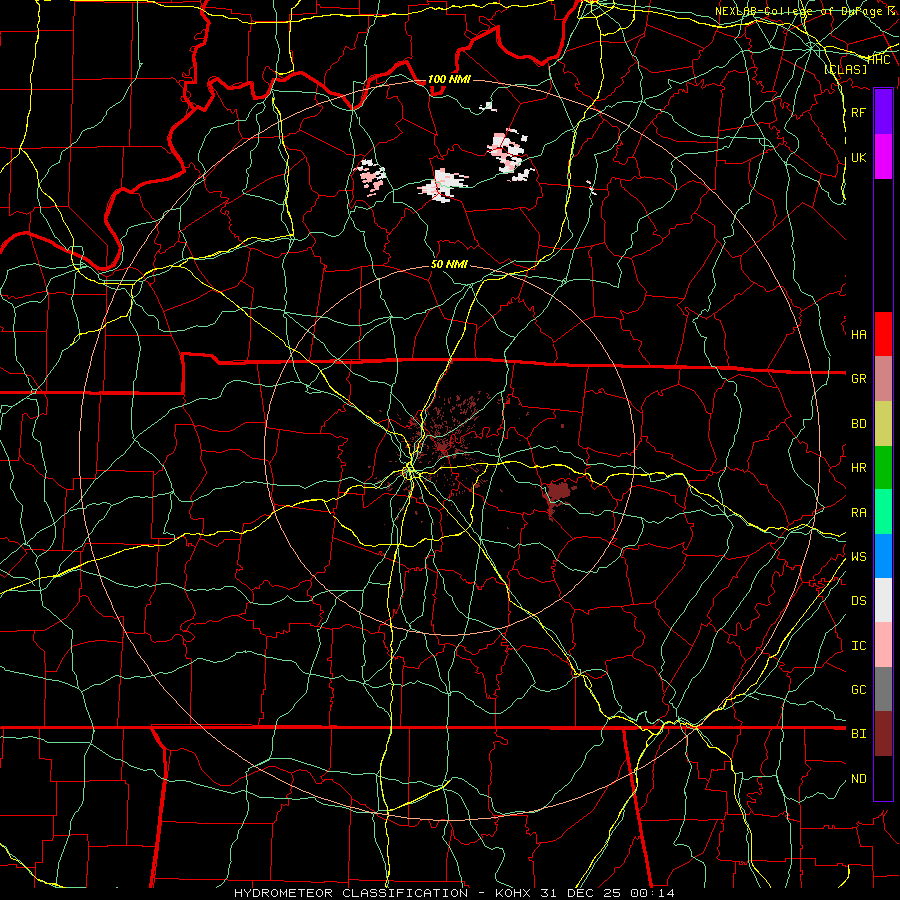Click the blue WS legend color block
This screenshot has height=900, width=900.
point(883,556)
